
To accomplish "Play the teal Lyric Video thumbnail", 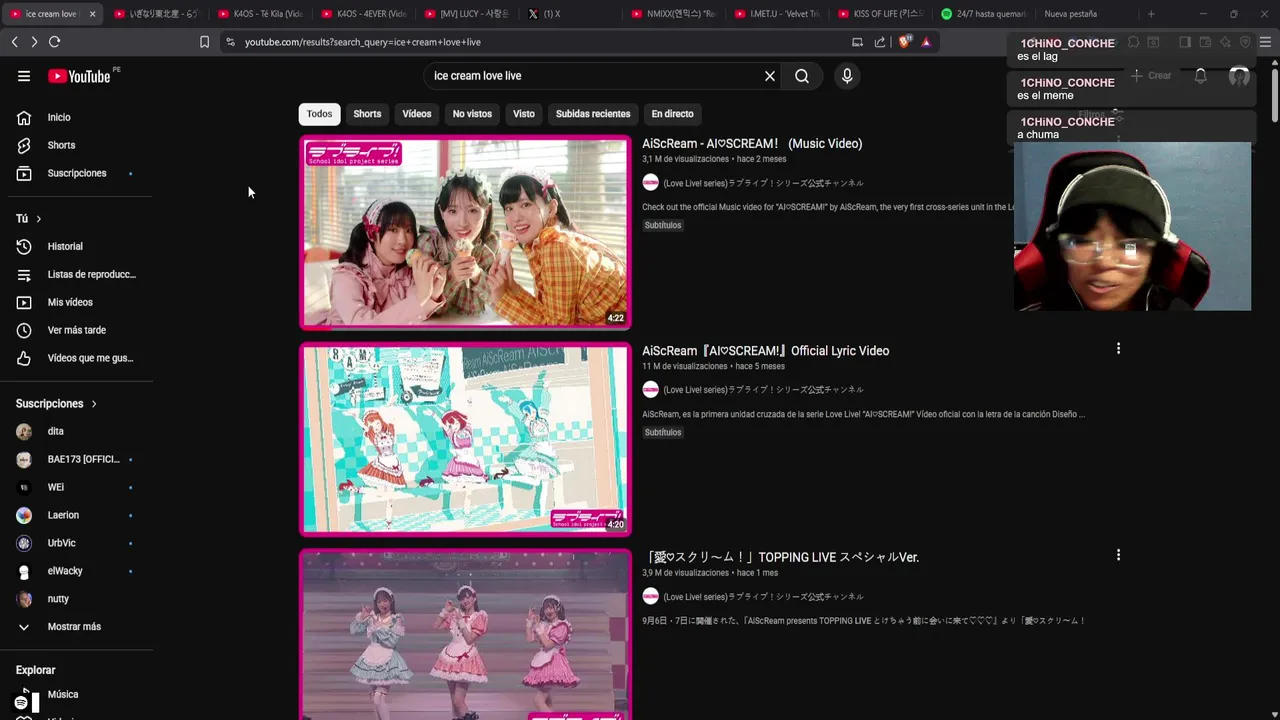I will coord(465,440).
